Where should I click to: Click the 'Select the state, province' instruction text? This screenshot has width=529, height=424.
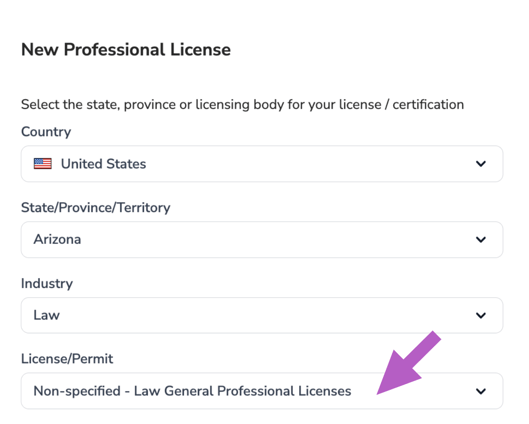click(243, 105)
